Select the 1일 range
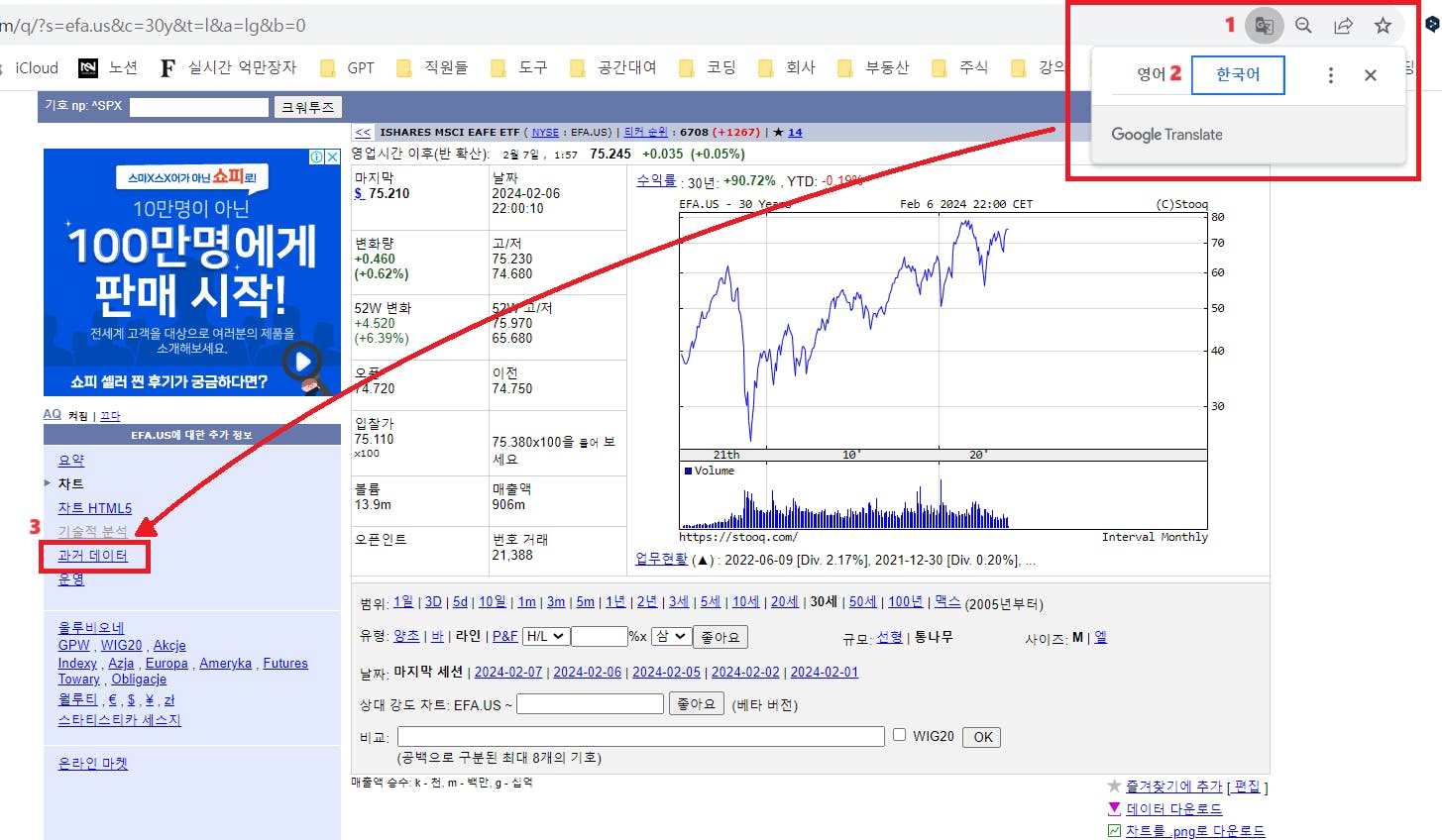This screenshot has width=1442, height=840. tap(403, 601)
